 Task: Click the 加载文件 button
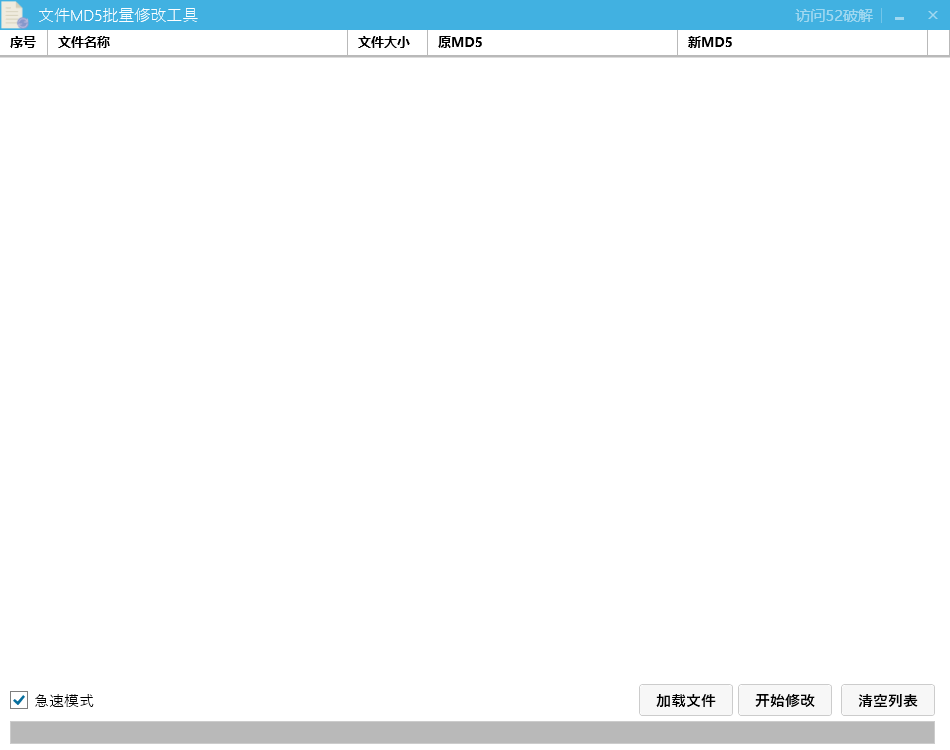click(x=686, y=700)
